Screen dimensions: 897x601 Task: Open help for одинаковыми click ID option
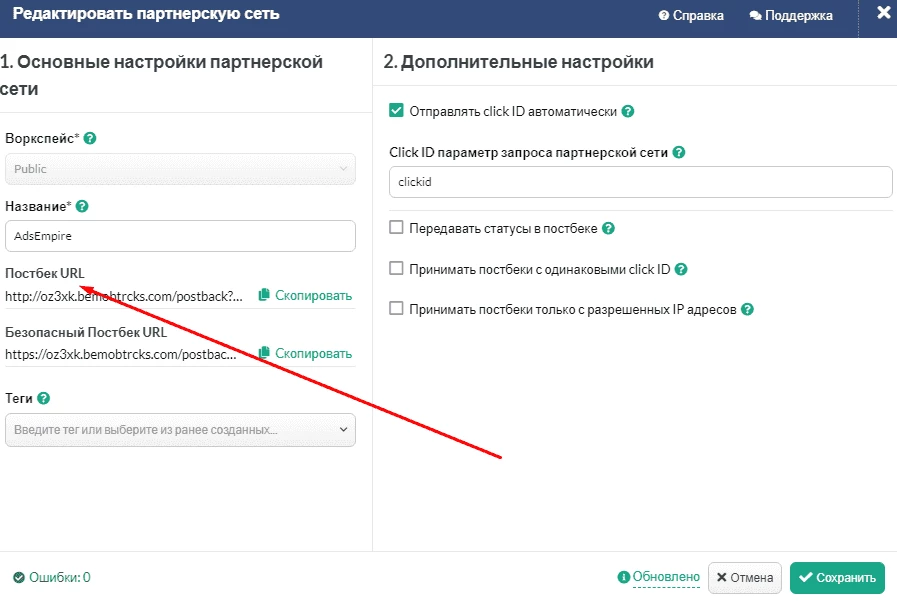coord(681,269)
